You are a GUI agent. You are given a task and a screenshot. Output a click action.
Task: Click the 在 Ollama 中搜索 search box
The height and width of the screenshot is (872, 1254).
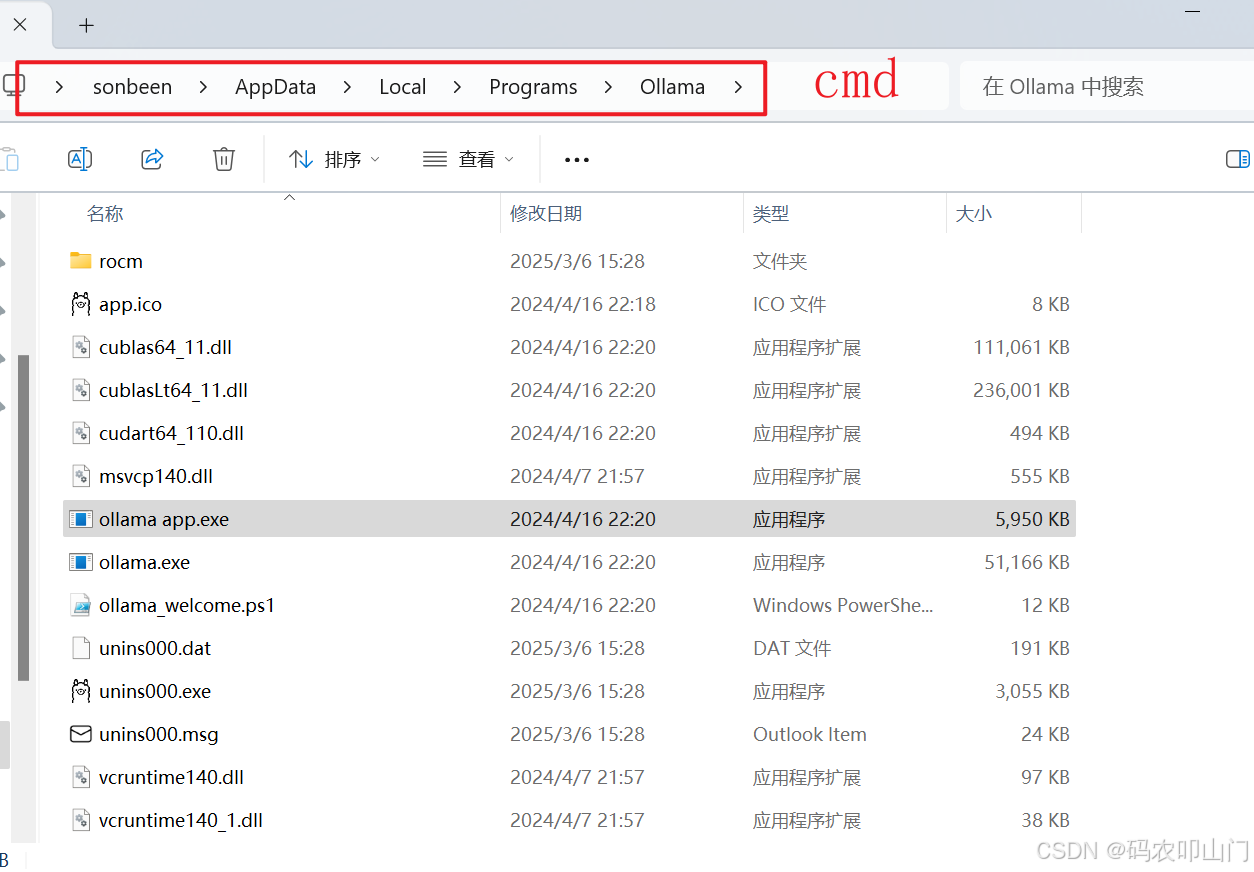(x=1106, y=86)
